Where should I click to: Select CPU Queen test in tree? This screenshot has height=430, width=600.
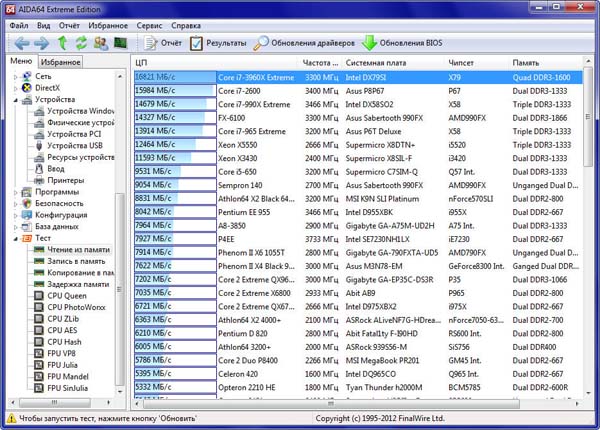pyautogui.click(x=66, y=296)
